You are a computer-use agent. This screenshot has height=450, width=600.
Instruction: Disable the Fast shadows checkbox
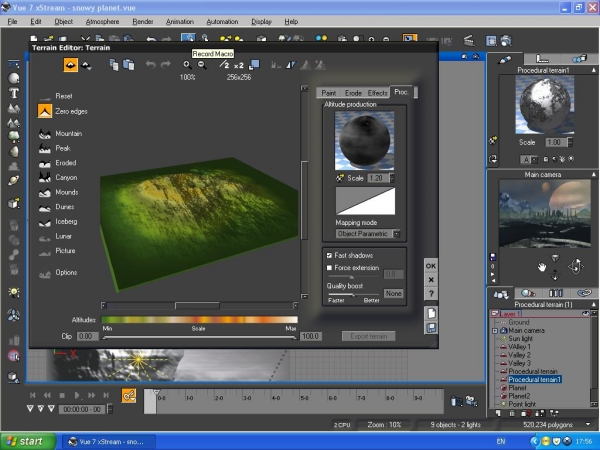coord(329,255)
